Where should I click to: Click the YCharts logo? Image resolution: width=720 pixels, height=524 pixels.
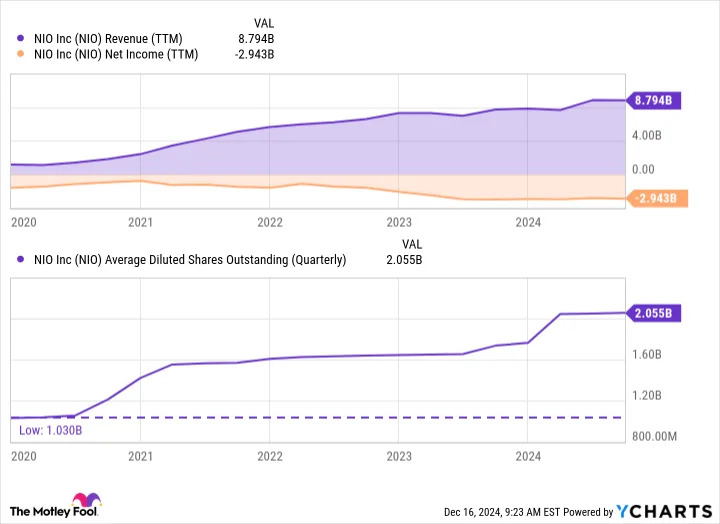(x=664, y=511)
